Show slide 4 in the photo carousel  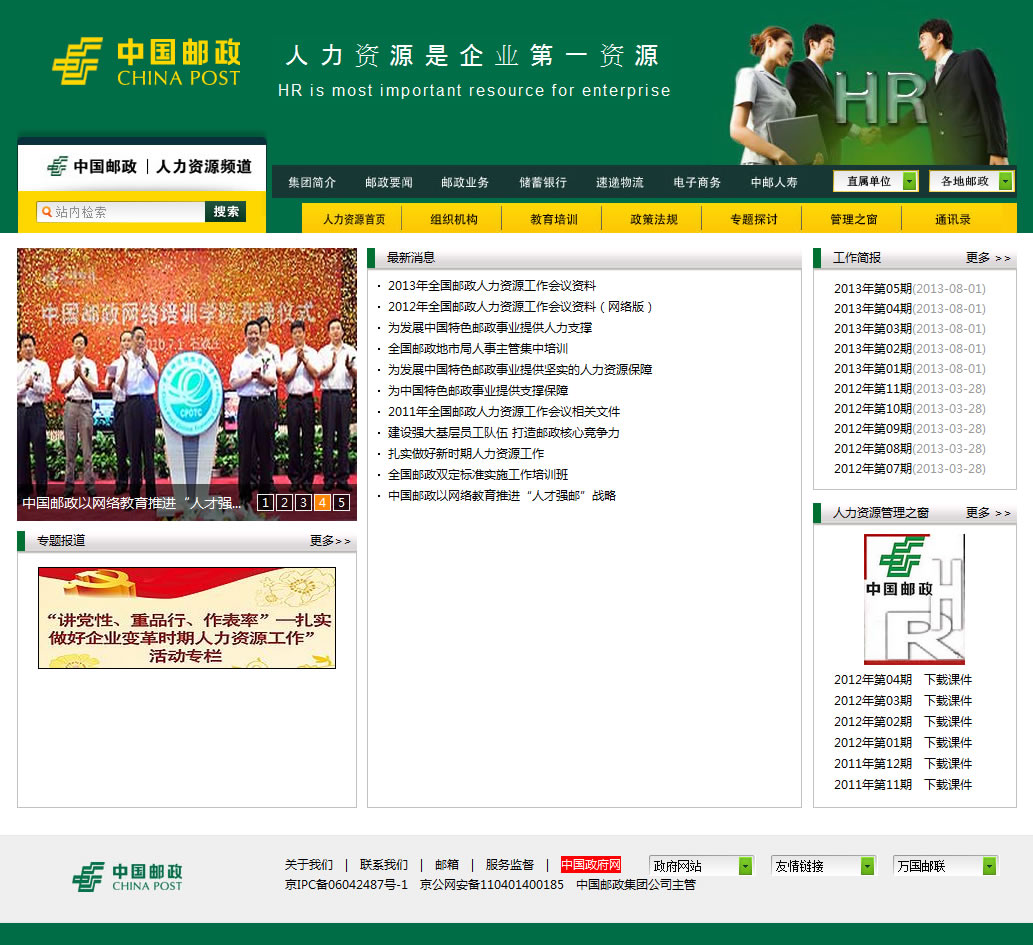tap(322, 503)
